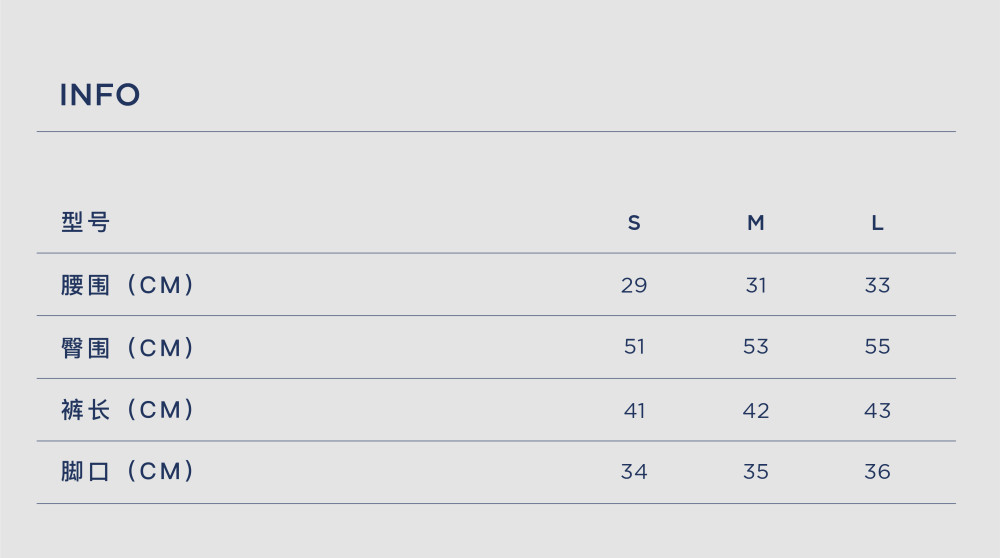Select the 裤长 (CM) row label

(x=127, y=409)
